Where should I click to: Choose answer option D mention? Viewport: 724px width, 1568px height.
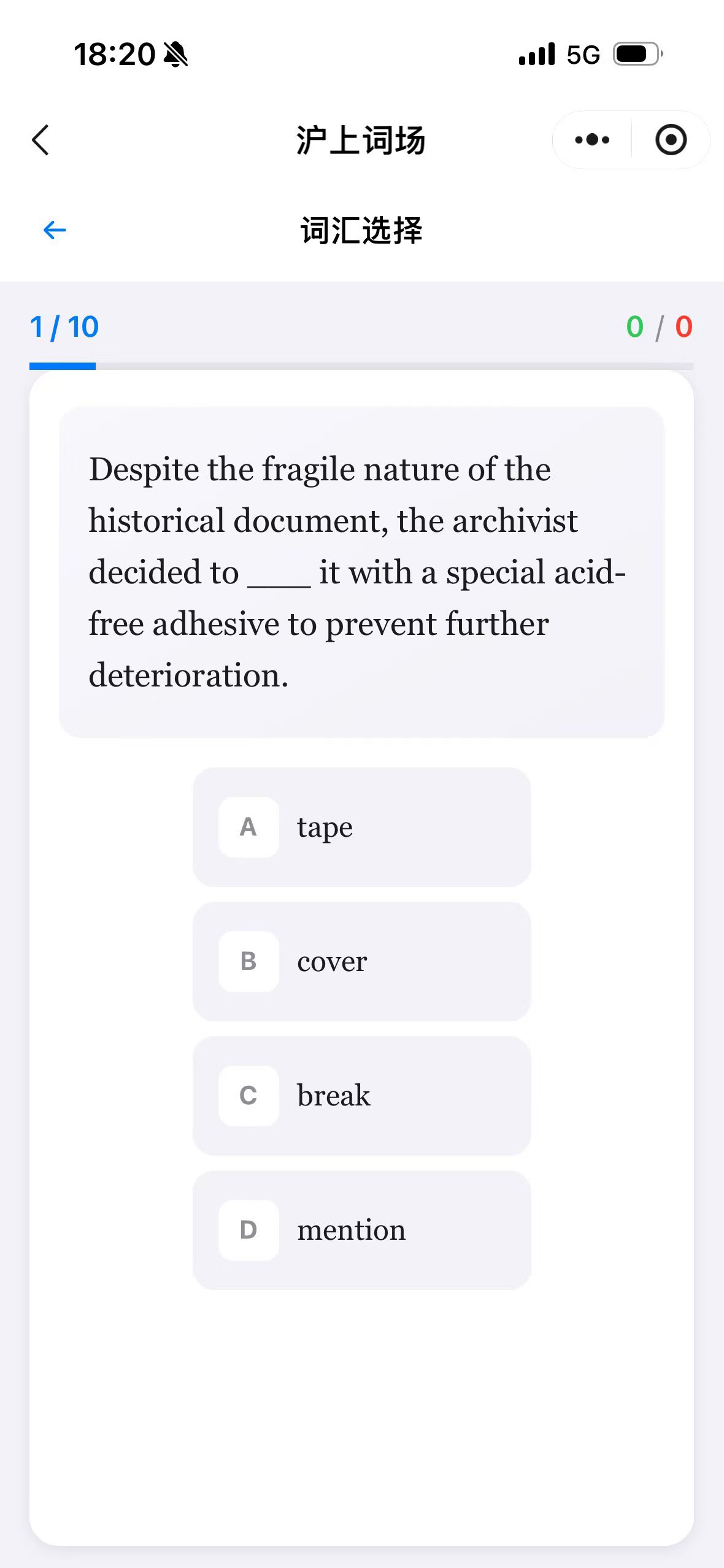coord(362,1230)
